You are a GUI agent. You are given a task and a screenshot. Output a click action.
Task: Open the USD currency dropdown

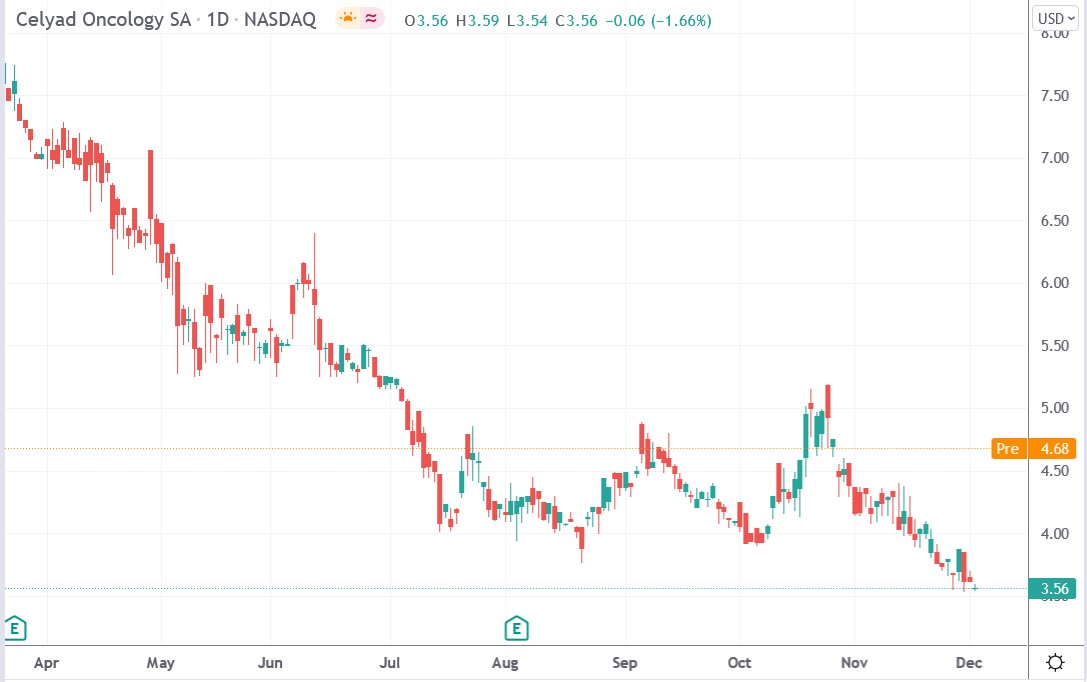tap(1055, 17)
